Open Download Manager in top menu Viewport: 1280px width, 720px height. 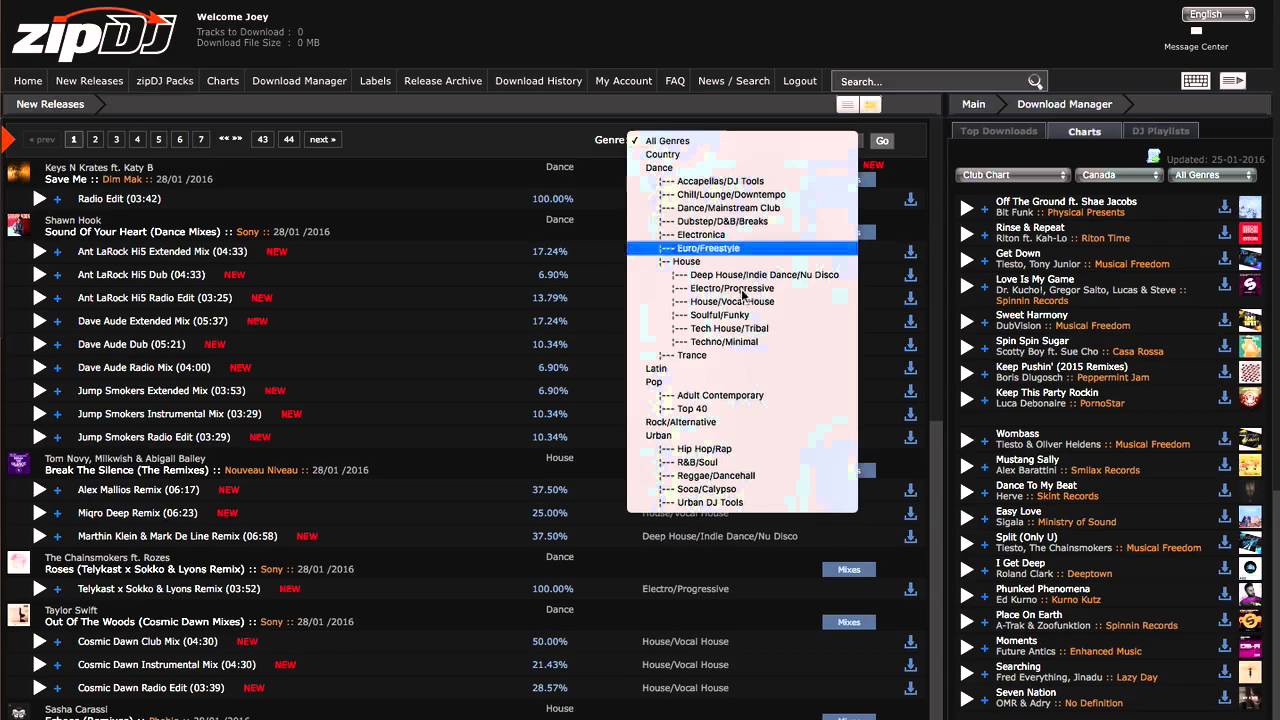point(299,81)
